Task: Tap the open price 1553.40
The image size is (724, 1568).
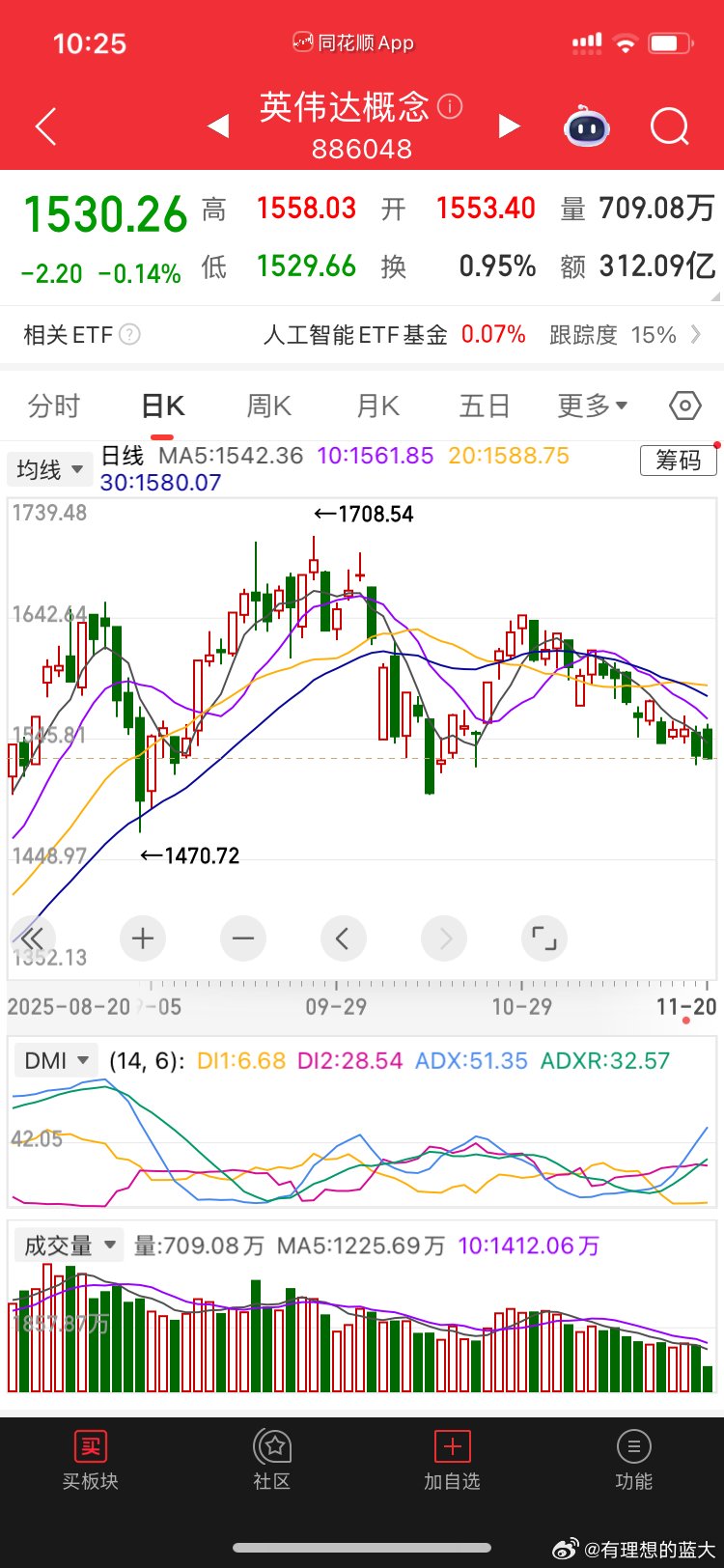Action: 486,209
